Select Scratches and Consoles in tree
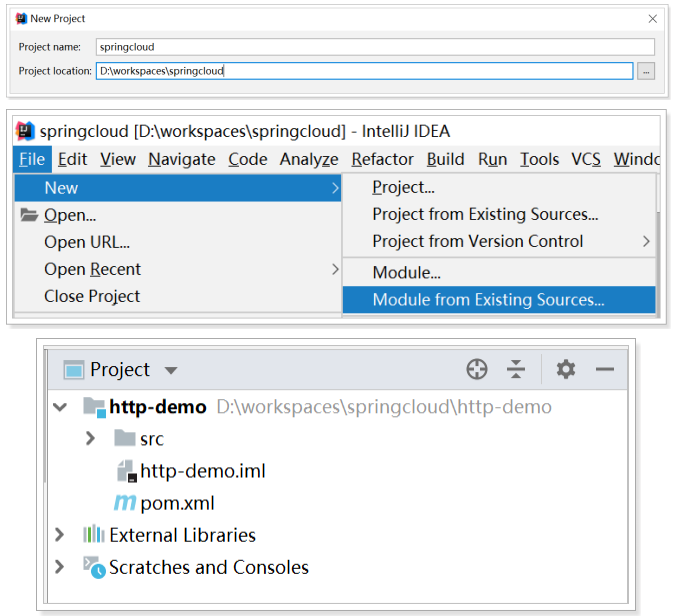678x616 pixels. 338,567
